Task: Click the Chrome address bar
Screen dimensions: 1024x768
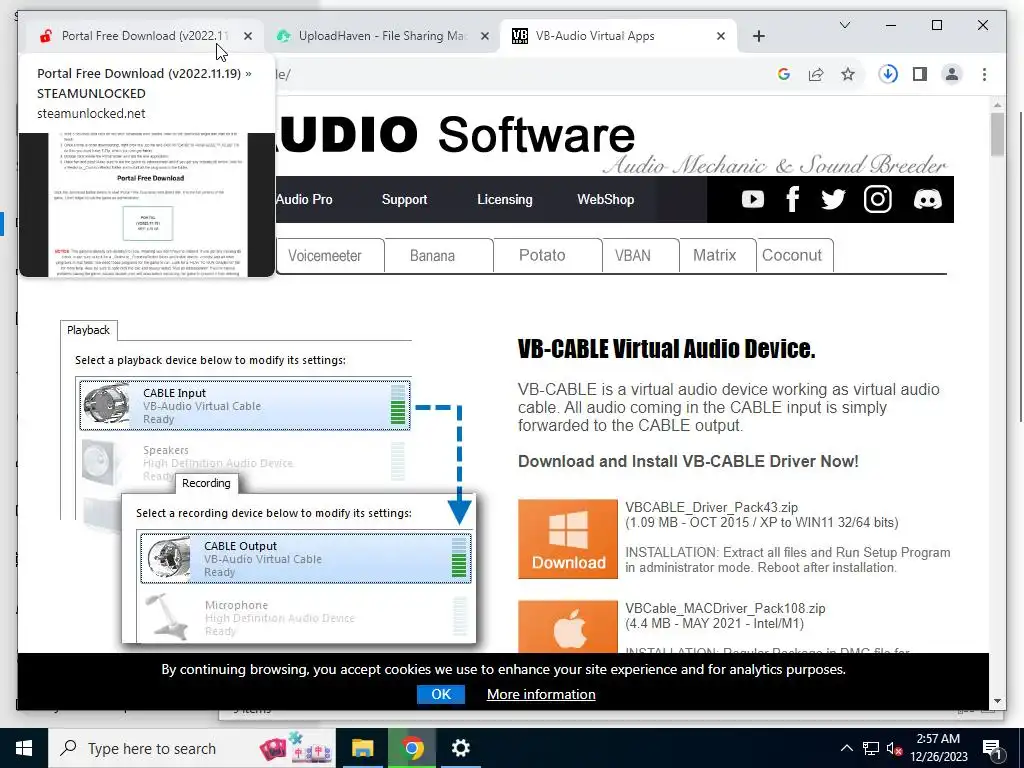Action: (522, 74)
